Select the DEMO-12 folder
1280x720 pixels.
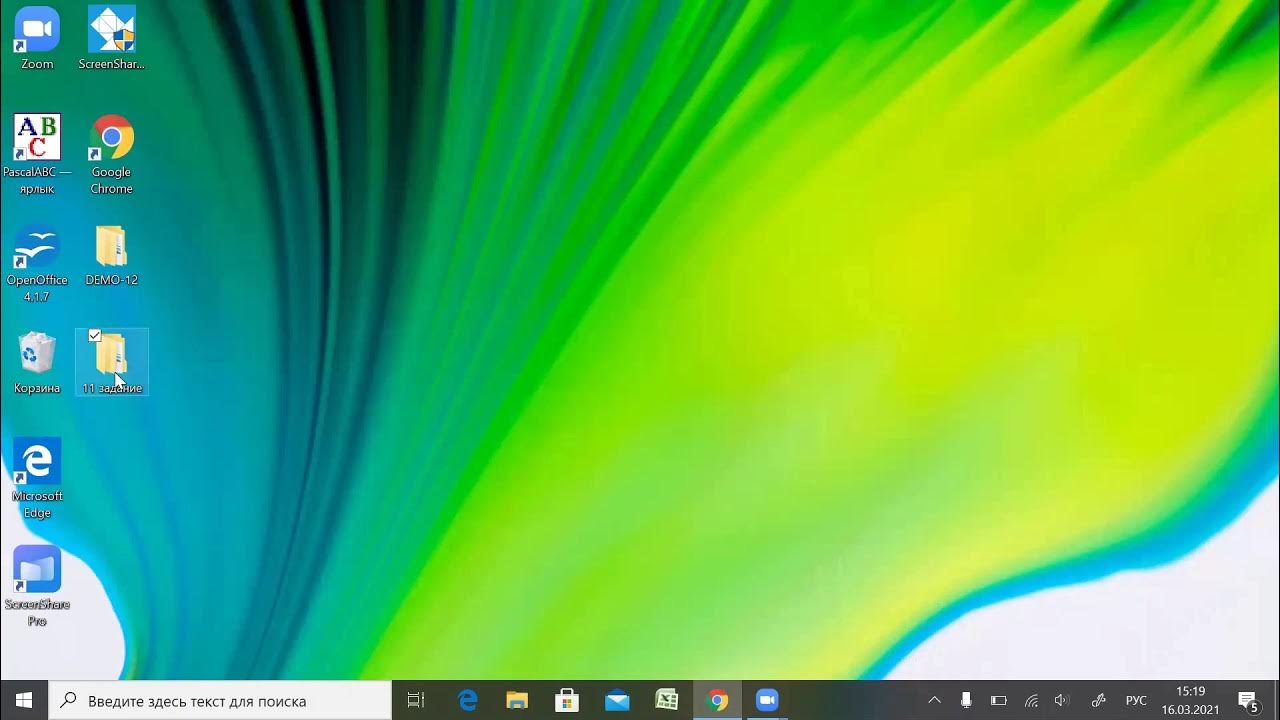coord(111,256)
